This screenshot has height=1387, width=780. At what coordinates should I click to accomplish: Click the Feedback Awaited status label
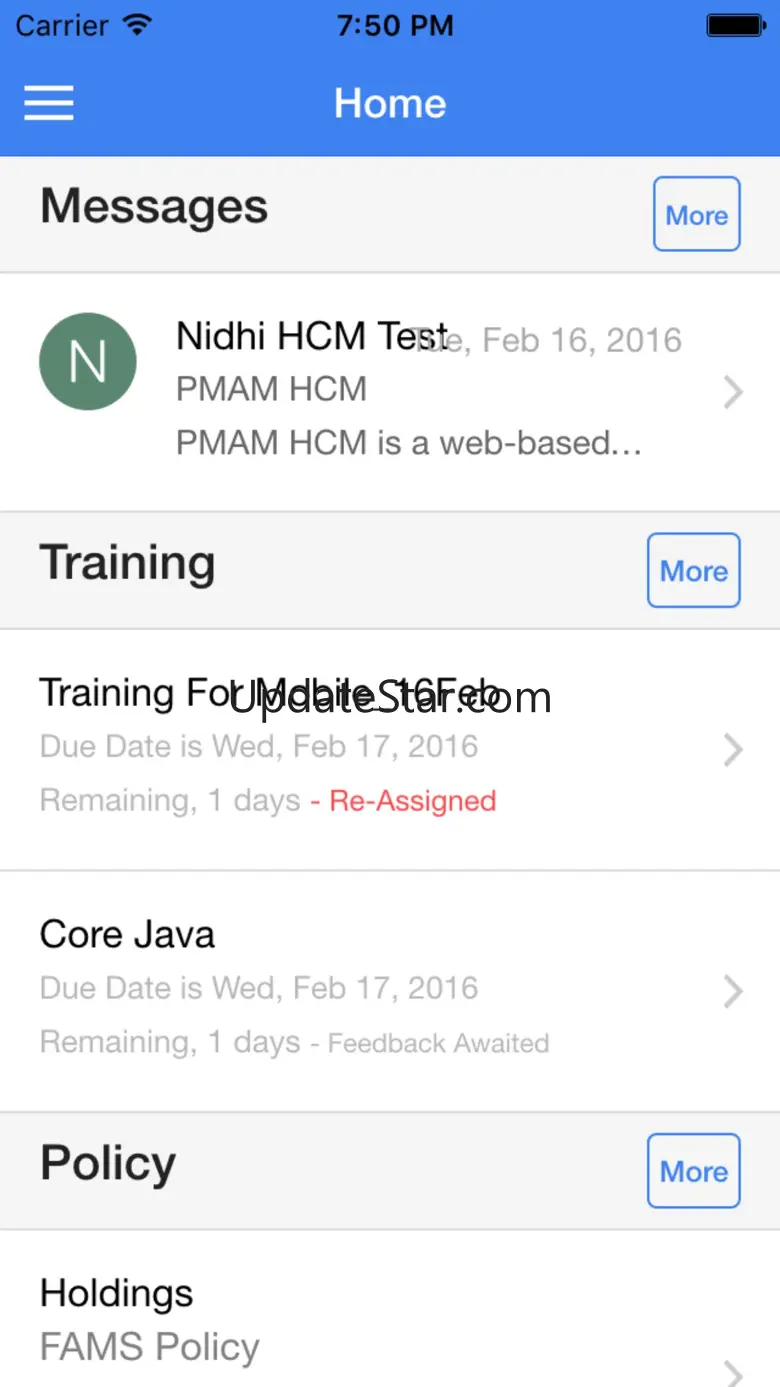point(438,1044)
